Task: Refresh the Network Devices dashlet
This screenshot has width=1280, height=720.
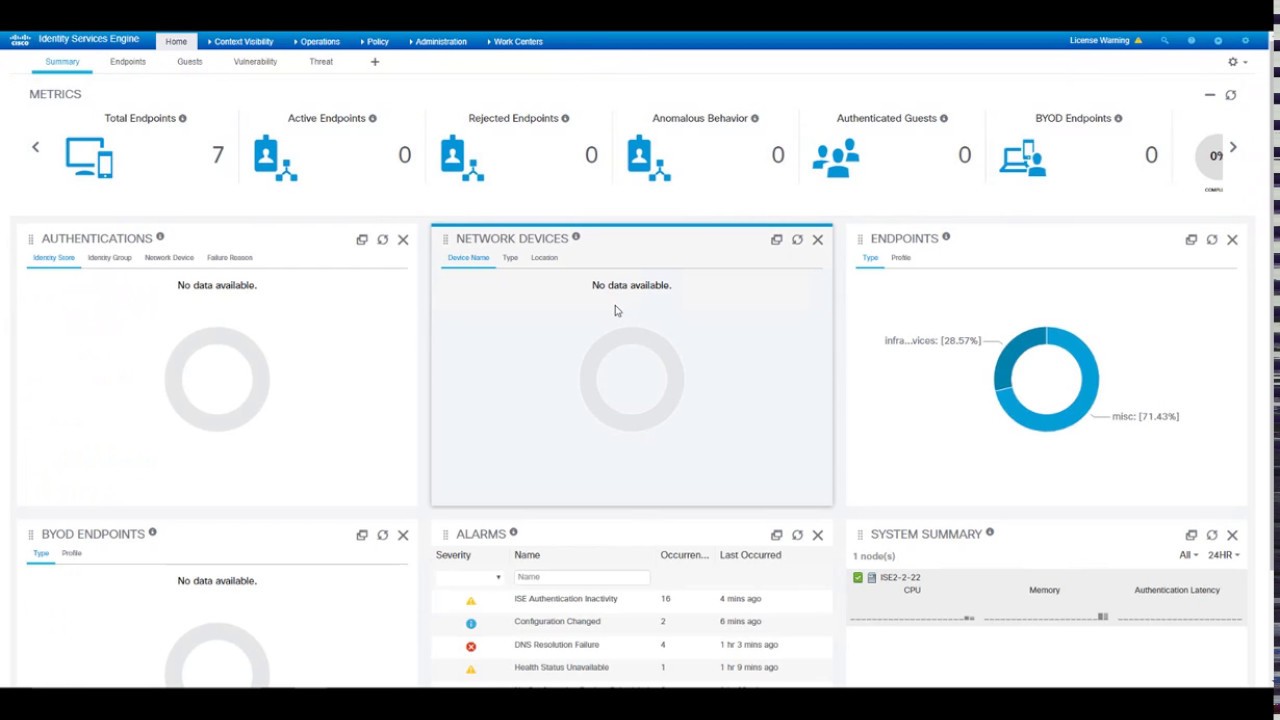Action: coord(797,240)
